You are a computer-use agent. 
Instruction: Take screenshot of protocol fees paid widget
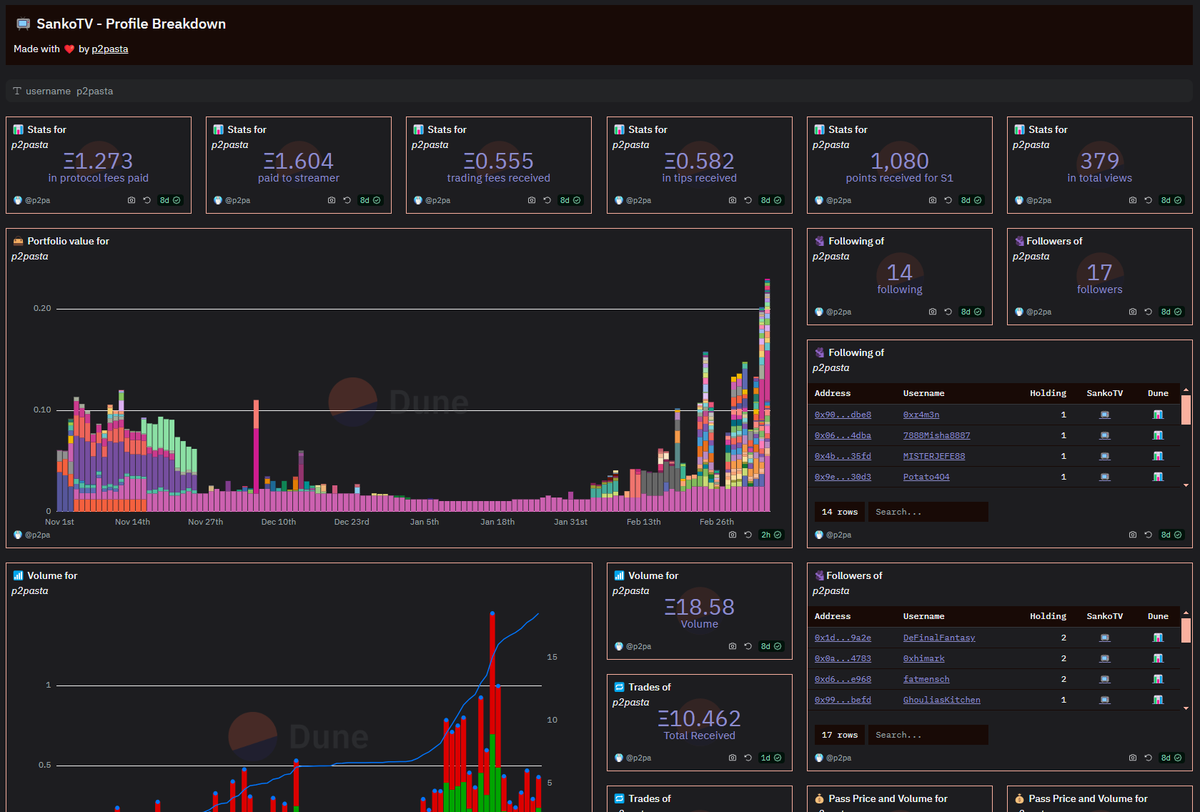coord(133,200)
